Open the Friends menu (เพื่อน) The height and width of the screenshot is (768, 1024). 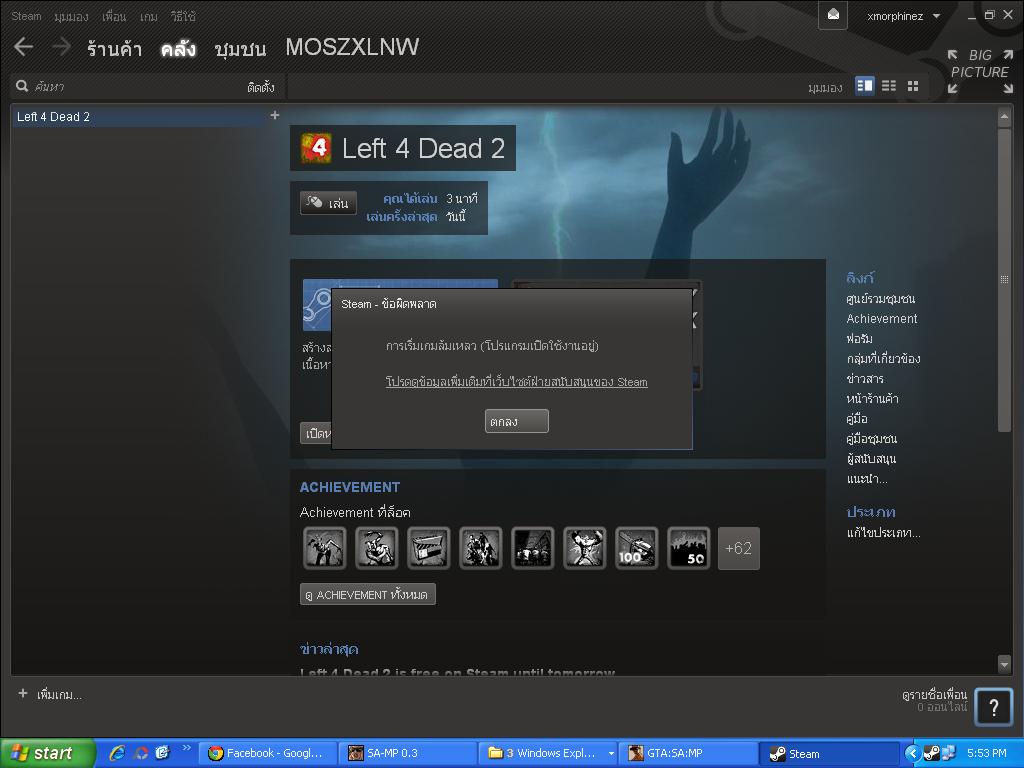(x=114, y=16)
